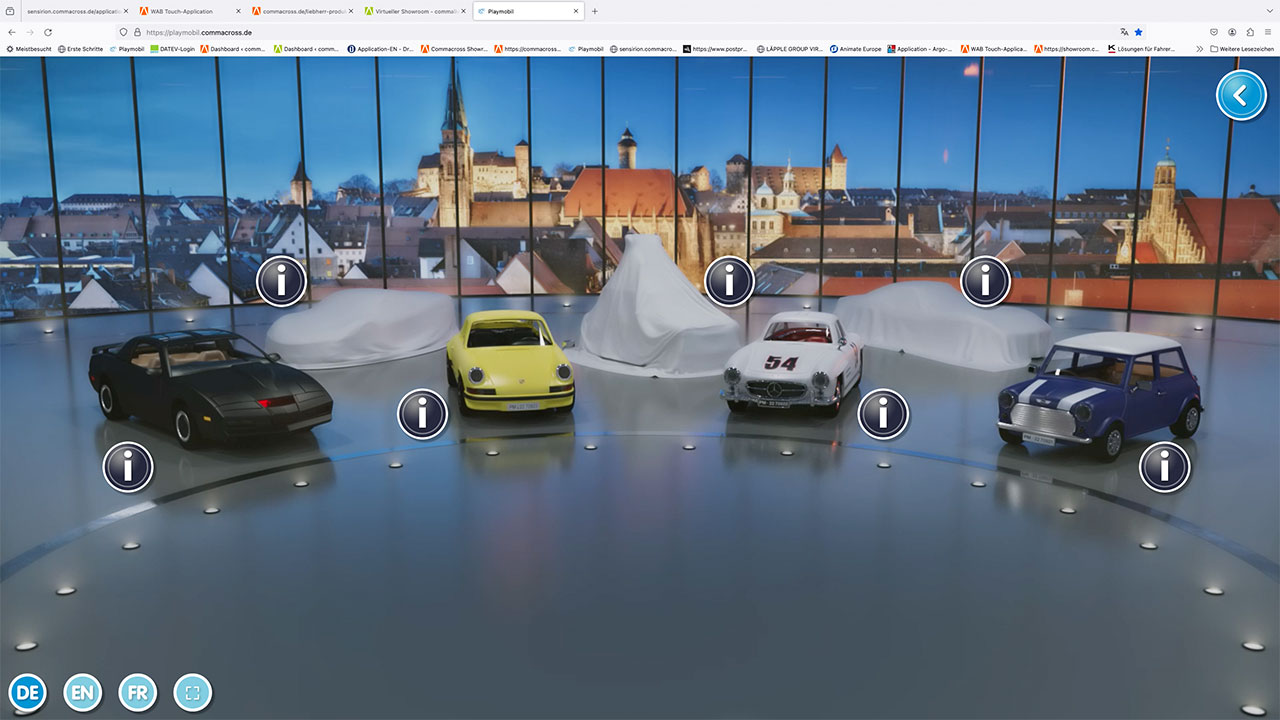Close the Virtueller Showroom tab
This screenshot has width=1280, height=720.
pos(464,11)
